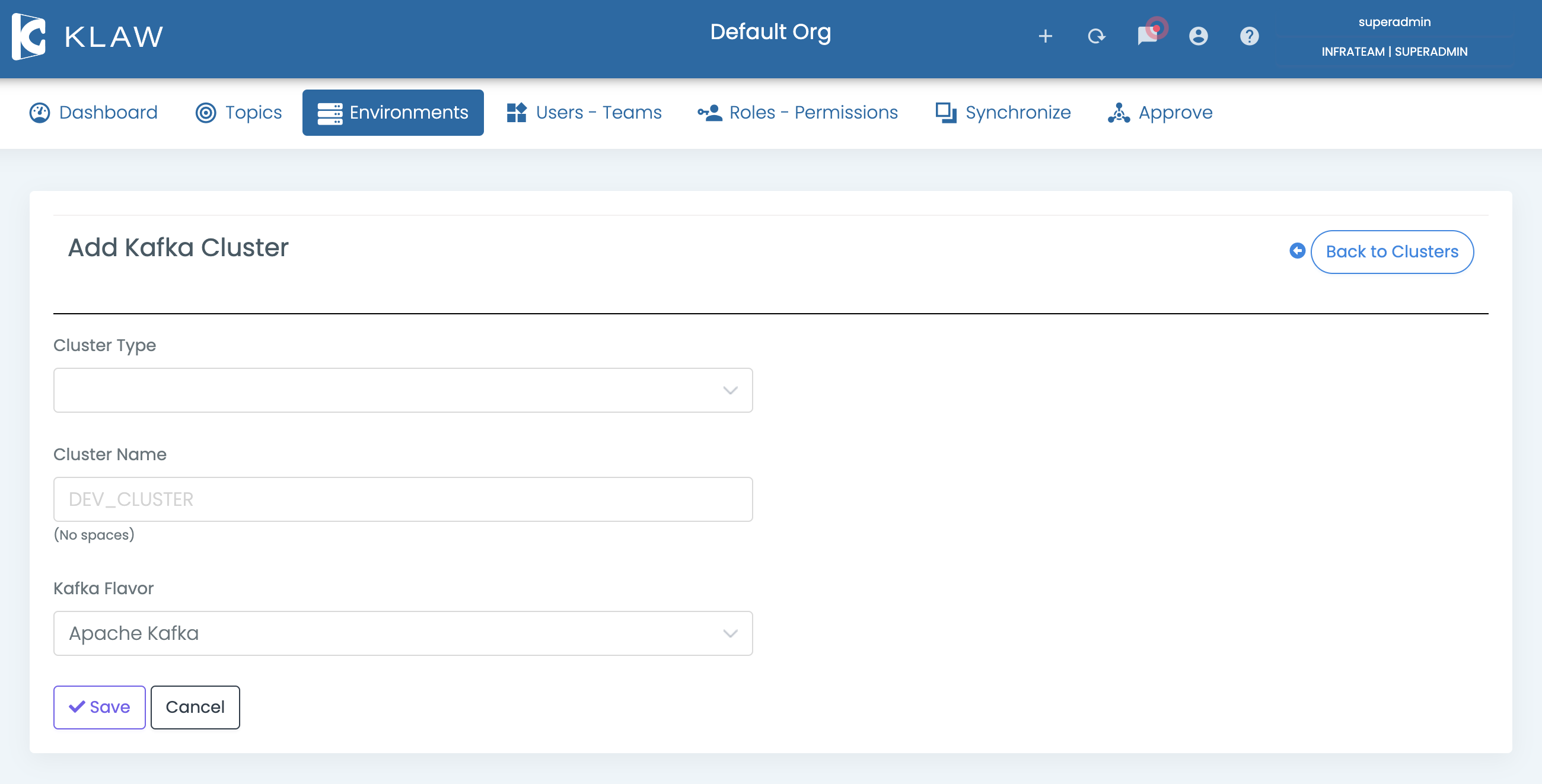Click the Klaw logo icon
The image size is (1542, 784).
click(x=28, y=37)
